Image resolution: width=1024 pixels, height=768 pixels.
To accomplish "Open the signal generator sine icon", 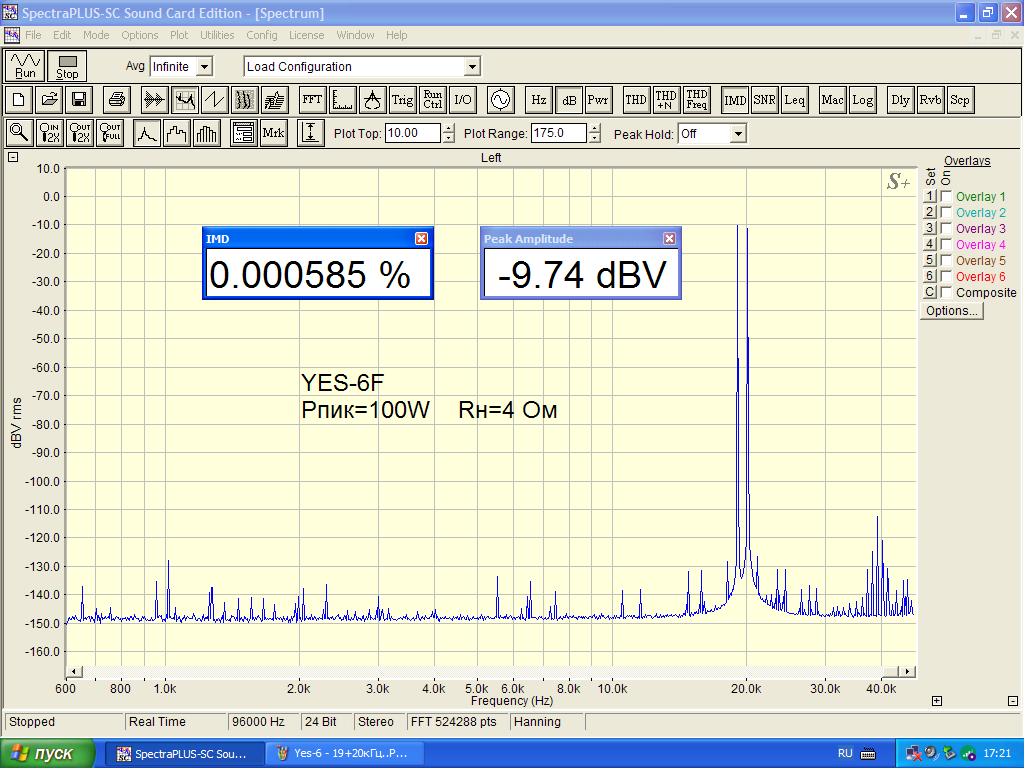I will click(x=500, y=100).
